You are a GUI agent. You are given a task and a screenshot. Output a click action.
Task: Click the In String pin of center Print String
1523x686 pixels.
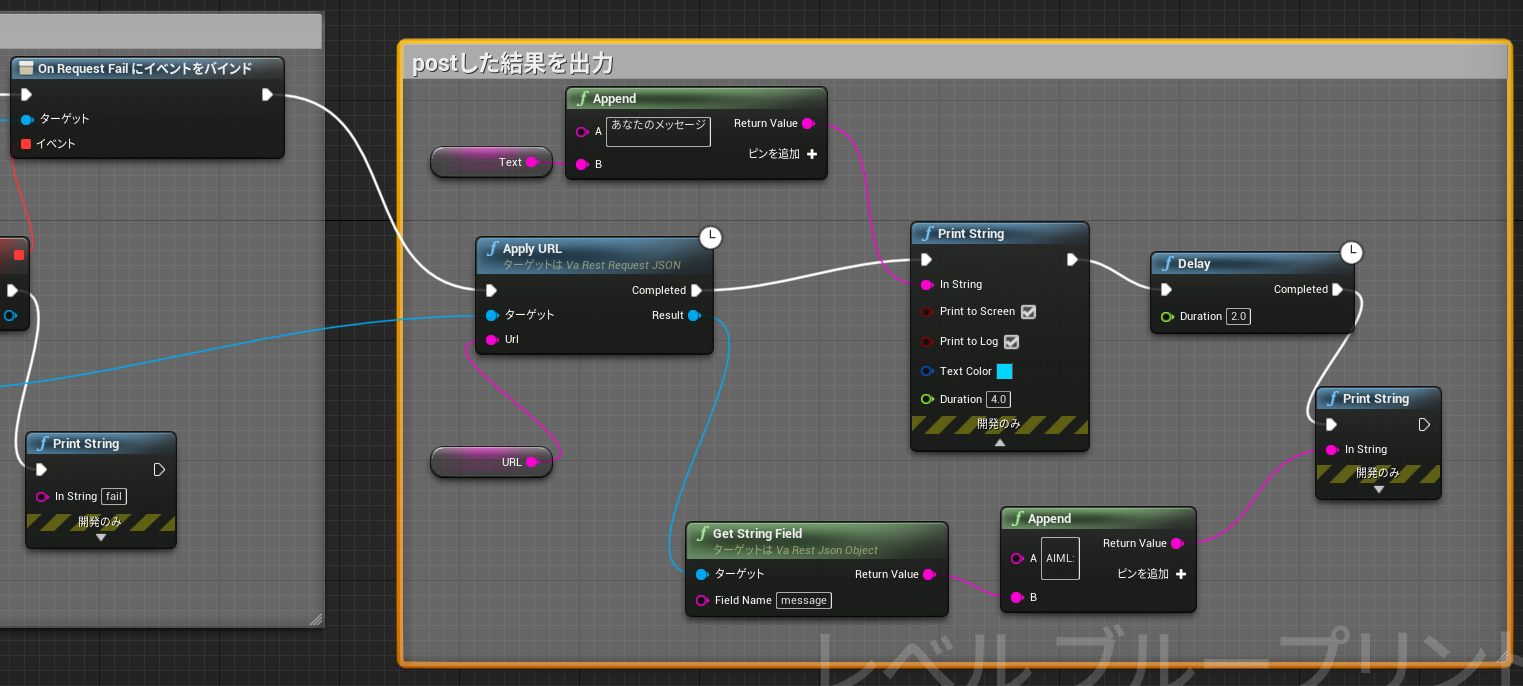click(927, 285)
